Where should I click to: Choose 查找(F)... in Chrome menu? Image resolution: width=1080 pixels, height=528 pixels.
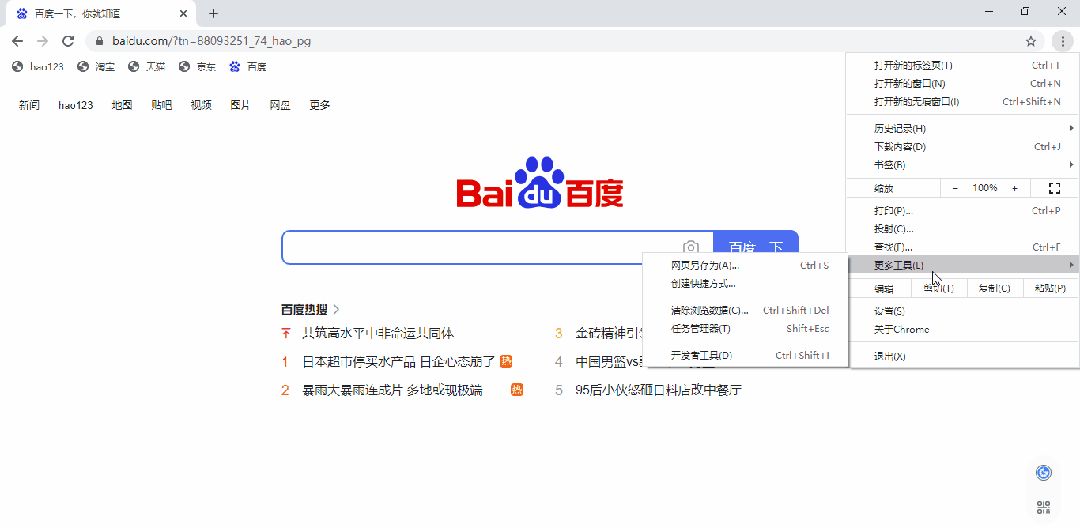point(963,246)
